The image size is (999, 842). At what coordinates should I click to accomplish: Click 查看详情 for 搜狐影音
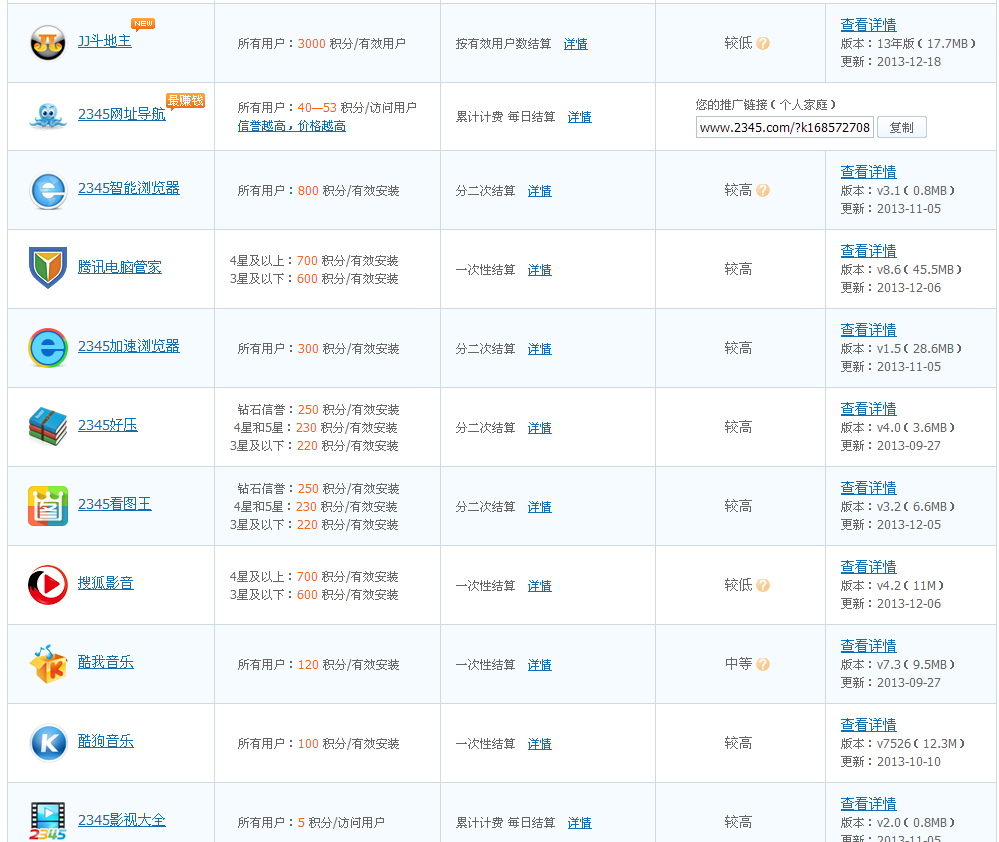868,567
